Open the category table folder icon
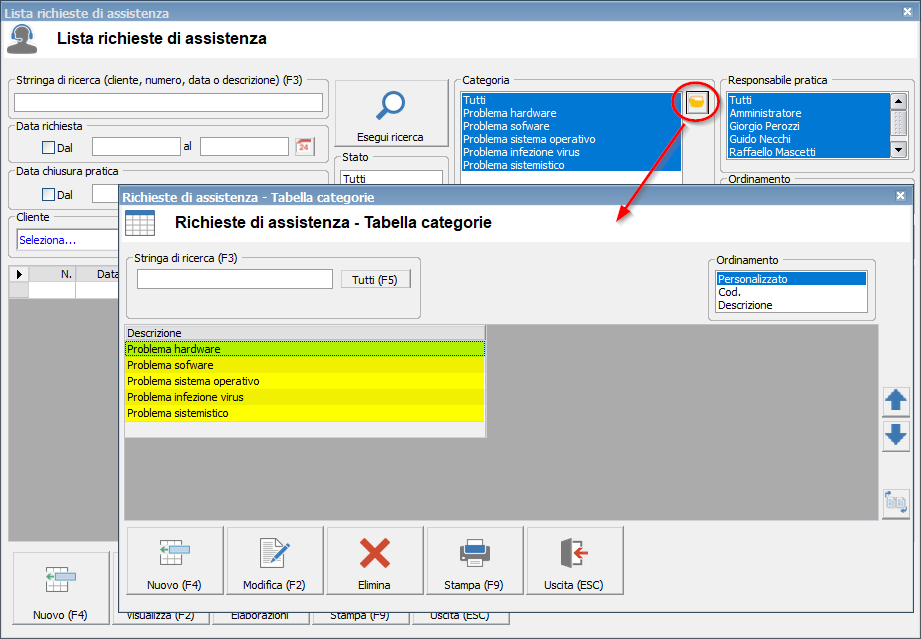This screenshot has width=921, height=639. coord(697,102)
